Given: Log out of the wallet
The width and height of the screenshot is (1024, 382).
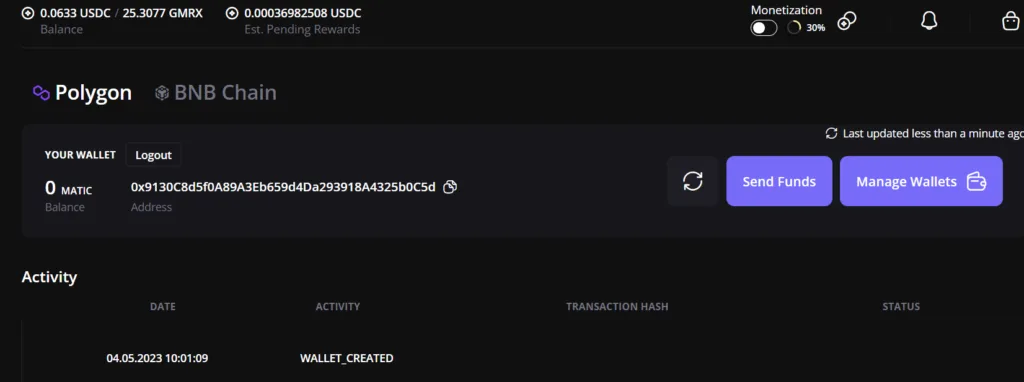Looking at the screenshot, I should coord(153,155).
